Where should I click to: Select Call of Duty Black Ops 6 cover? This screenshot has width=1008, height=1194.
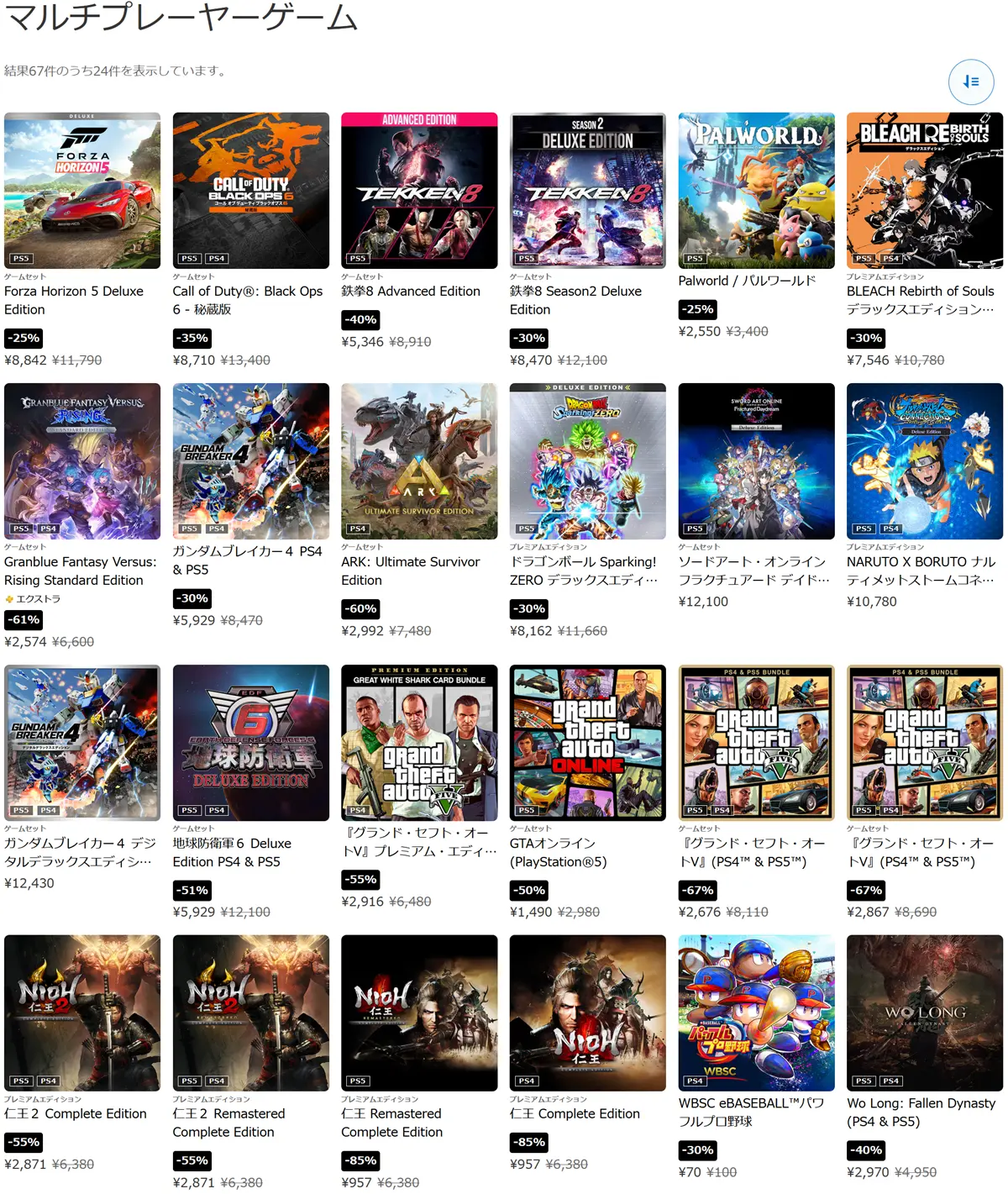coord(251,191)
